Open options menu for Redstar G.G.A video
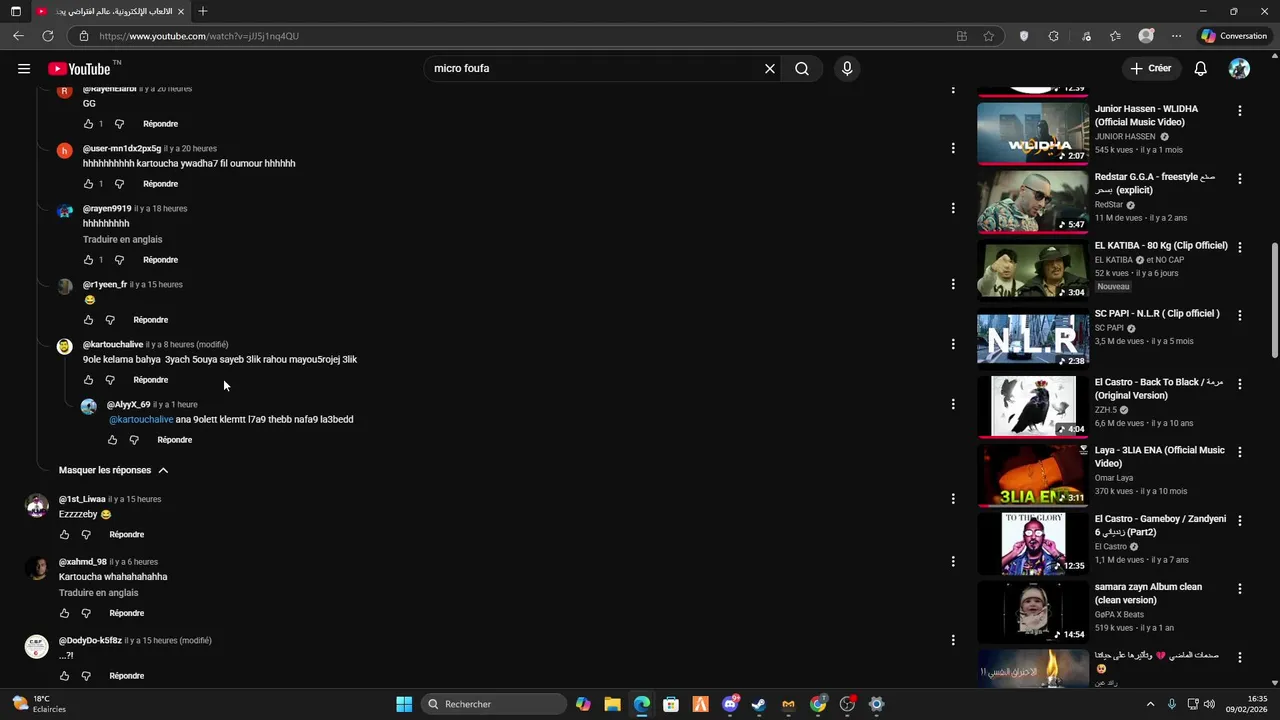Image resolution: width=1280 pixels, height=720 pixels. (x=1240, y=179)
